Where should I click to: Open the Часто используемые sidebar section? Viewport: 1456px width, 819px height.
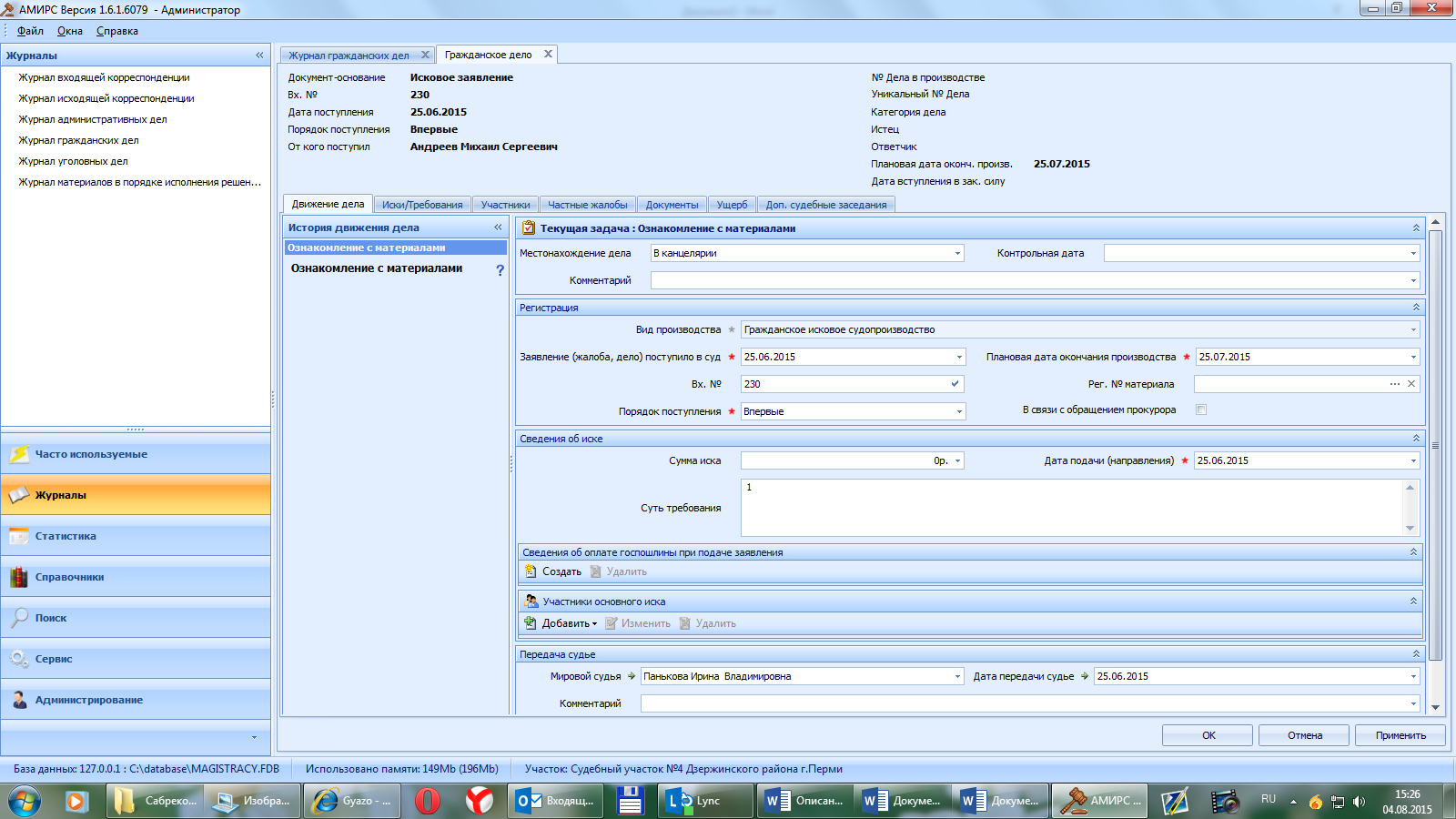coord(136,454)
